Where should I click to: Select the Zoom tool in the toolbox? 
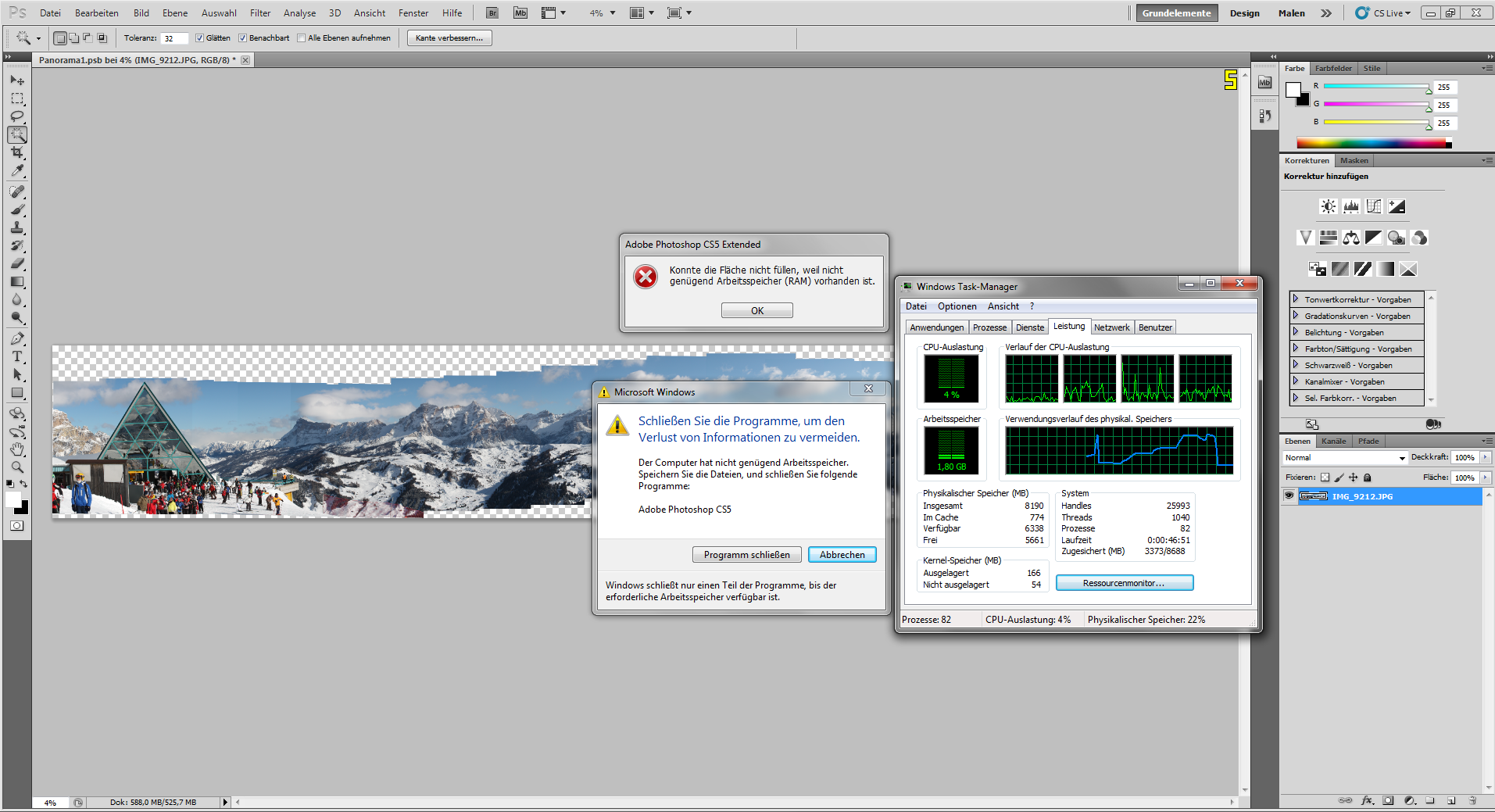[16, 467]
